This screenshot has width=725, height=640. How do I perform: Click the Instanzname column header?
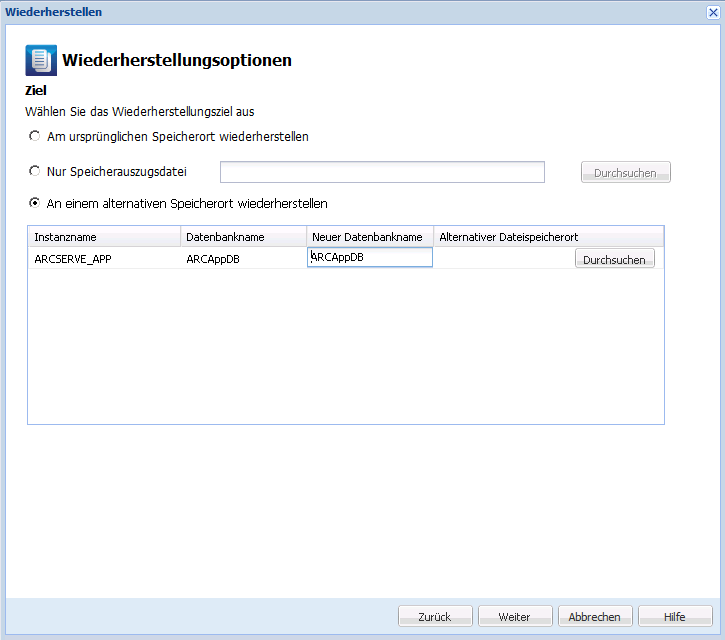[104, 237]
